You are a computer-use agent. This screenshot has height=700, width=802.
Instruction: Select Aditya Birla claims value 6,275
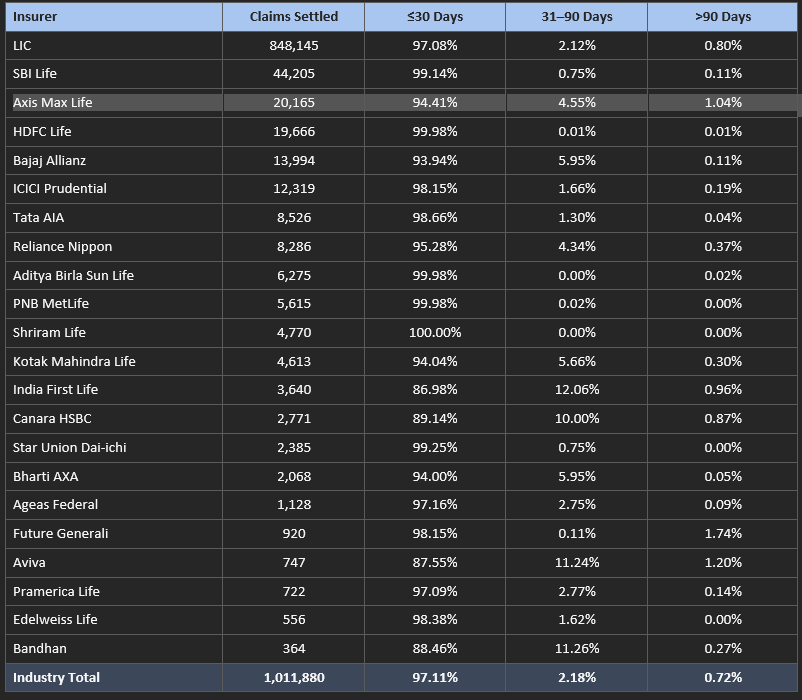(294, 276)
